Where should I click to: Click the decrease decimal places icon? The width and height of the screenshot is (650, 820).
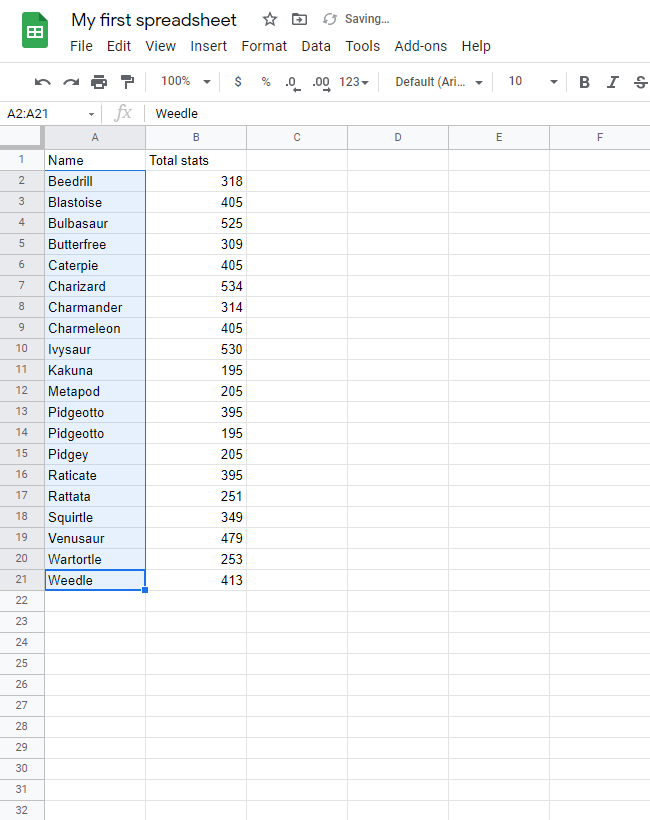[x=291, y=82]
